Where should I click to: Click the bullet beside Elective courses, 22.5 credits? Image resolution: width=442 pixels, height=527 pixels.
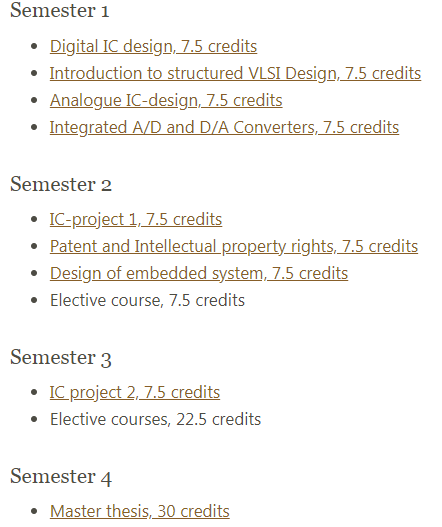coord(34,420)
